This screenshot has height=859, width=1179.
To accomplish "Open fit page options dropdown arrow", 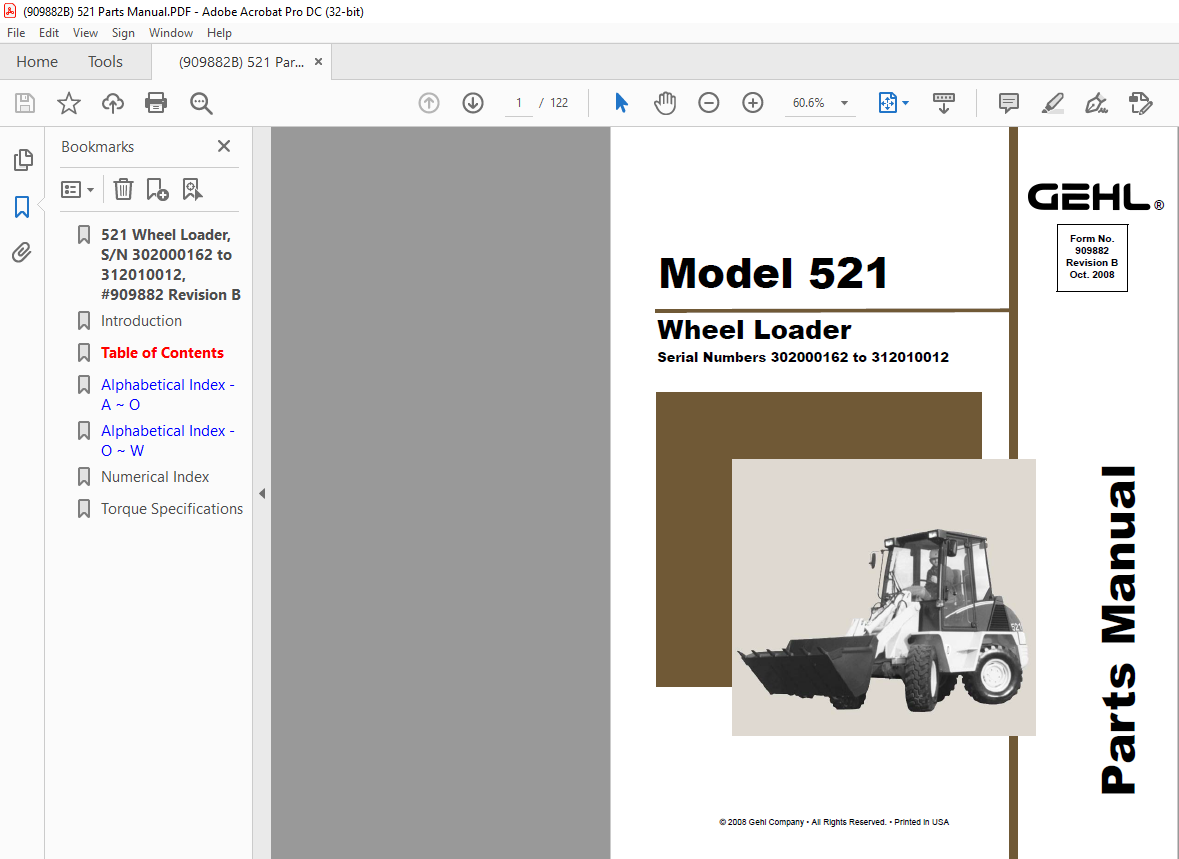I will pos(905,103).
